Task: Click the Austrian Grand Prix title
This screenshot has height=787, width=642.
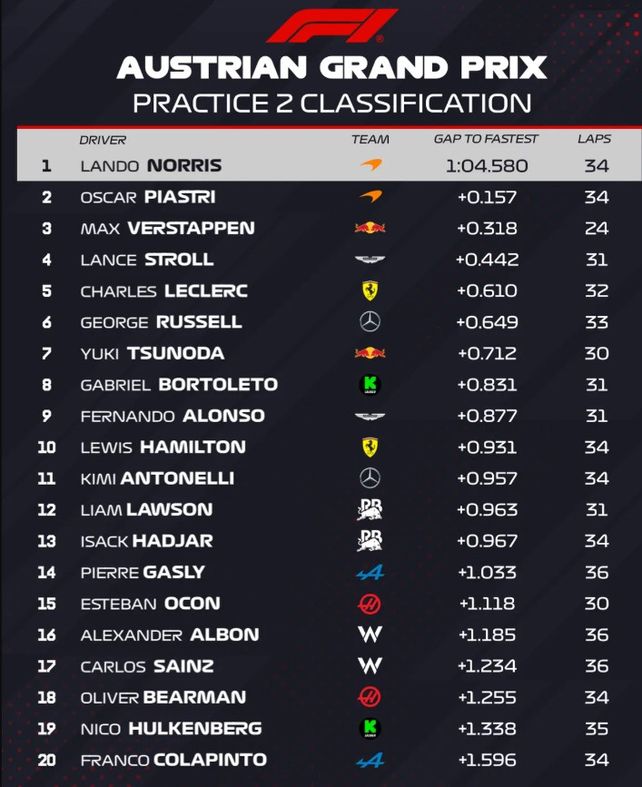Action: pyautogui.click(x=331, y=68)
